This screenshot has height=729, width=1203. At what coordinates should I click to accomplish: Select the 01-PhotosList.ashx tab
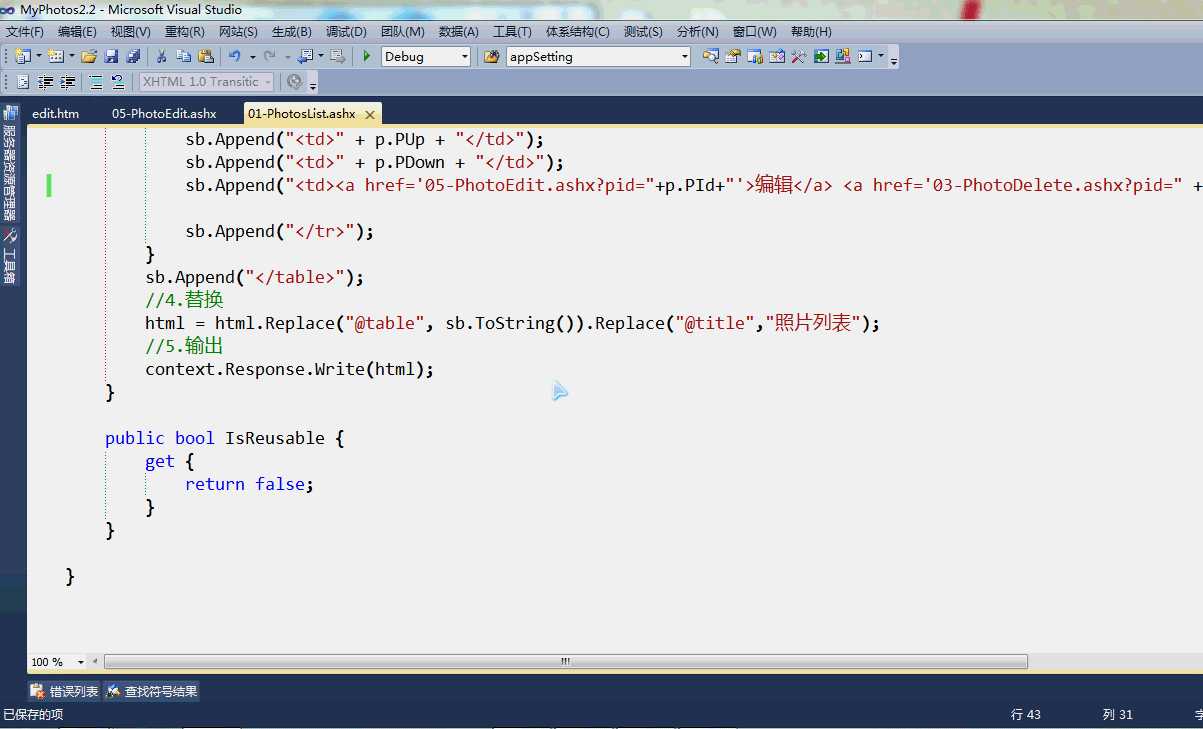pyautogui.click(x=301, y=114)
